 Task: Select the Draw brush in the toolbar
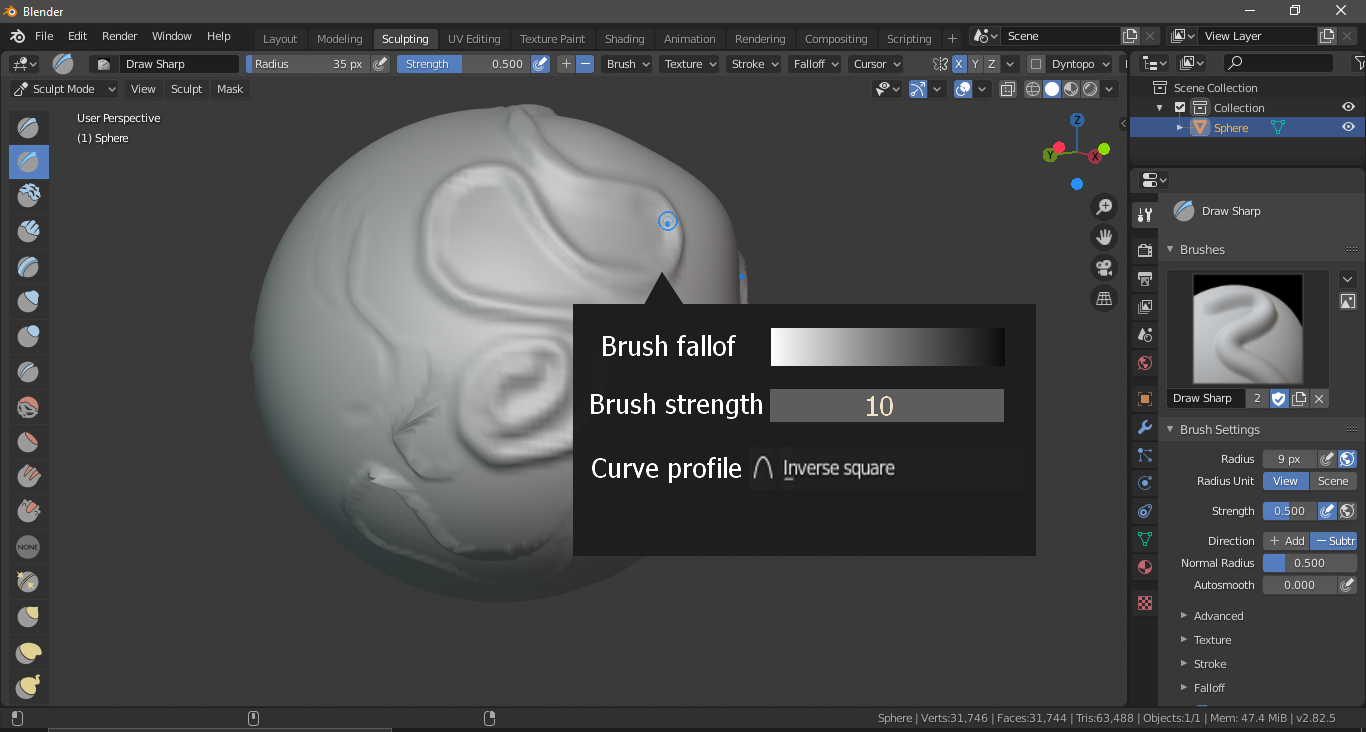28,127
